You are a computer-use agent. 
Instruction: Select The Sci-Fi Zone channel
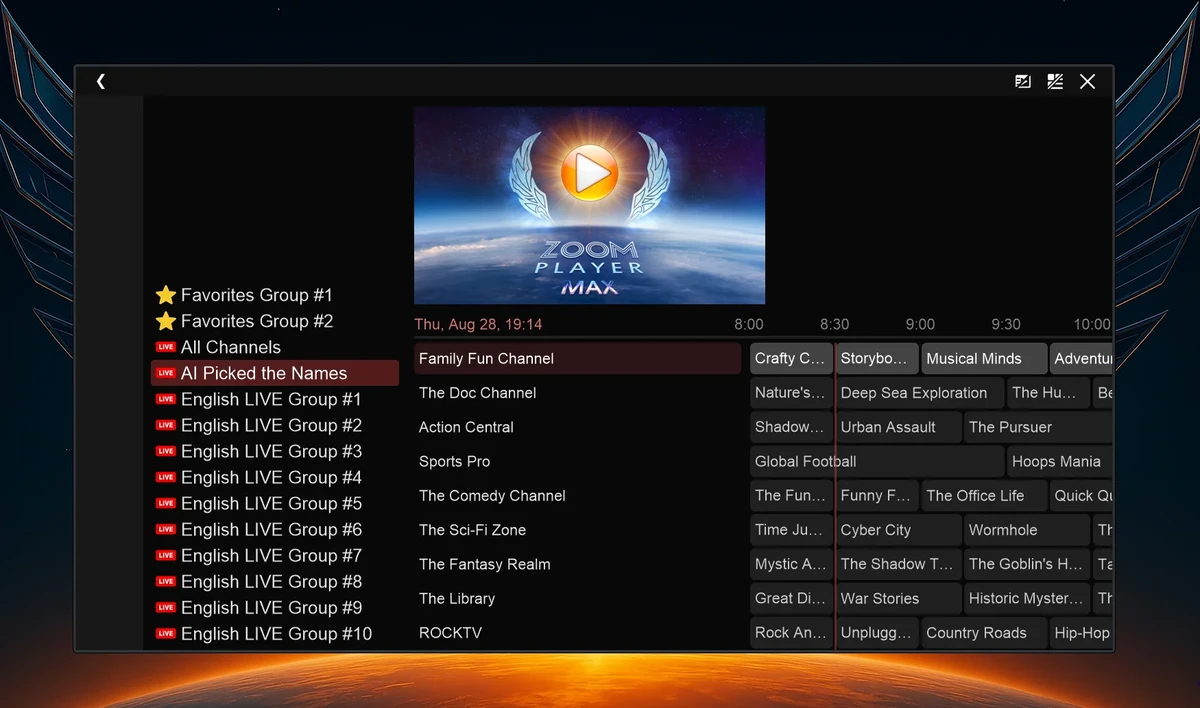[x=577, y=530]
